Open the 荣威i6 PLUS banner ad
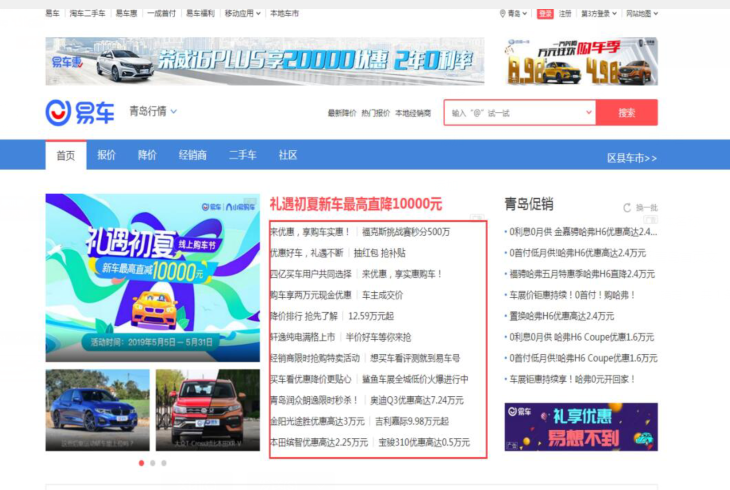Viewport: 730px width, 490px height. pos(265,61)
